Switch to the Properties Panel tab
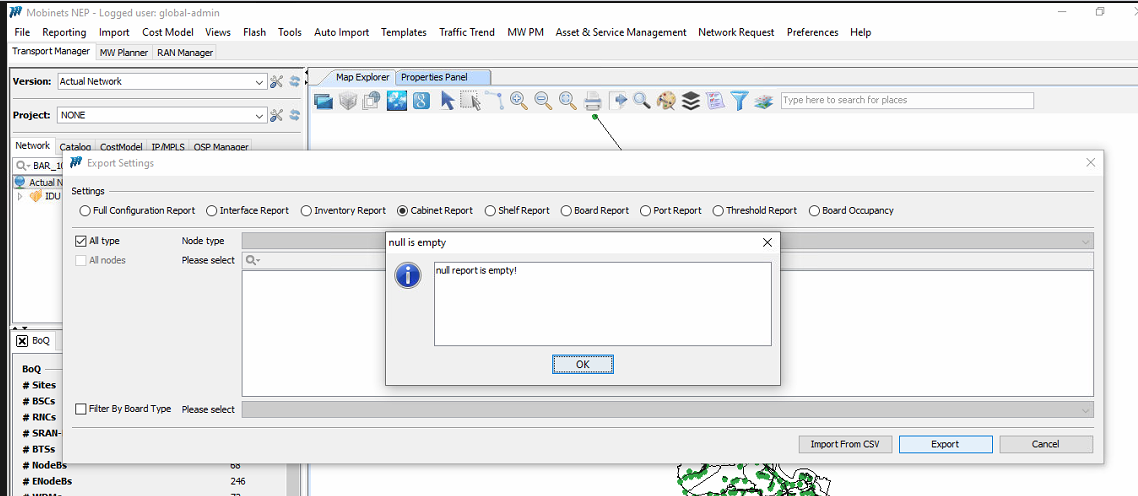 [434, 77]
